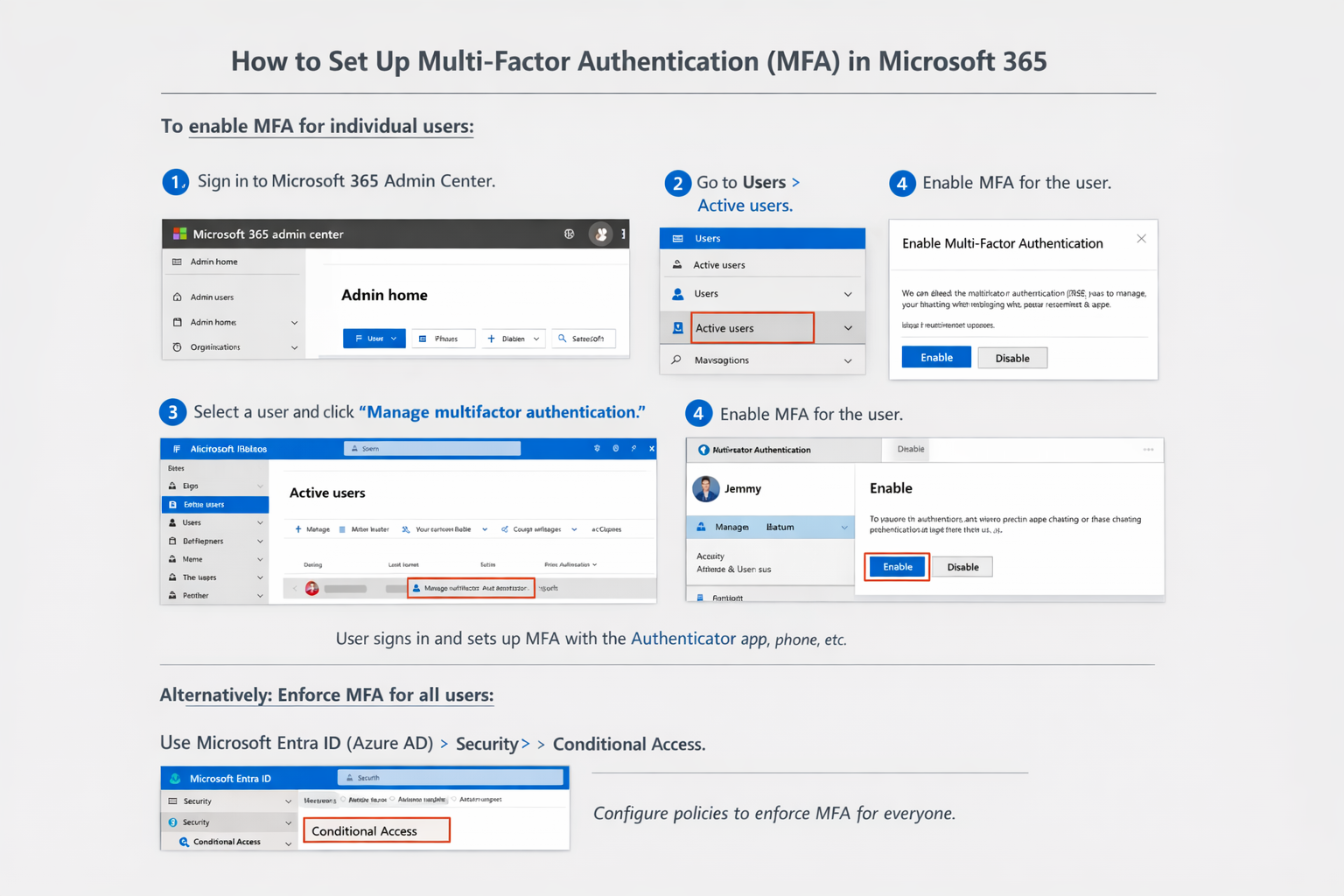Click the blue Authenticator text in the caption

[x=683, y=639]
